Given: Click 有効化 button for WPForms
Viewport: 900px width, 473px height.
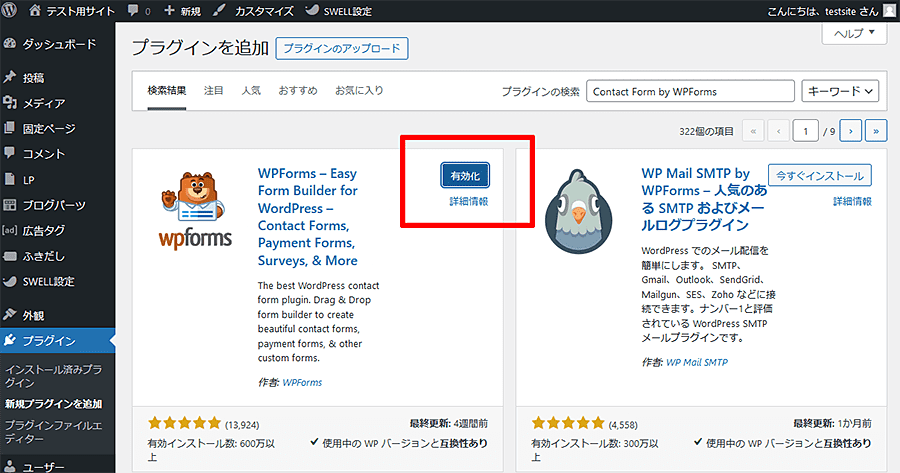Looking at the screenshot, I should point(465,176).
